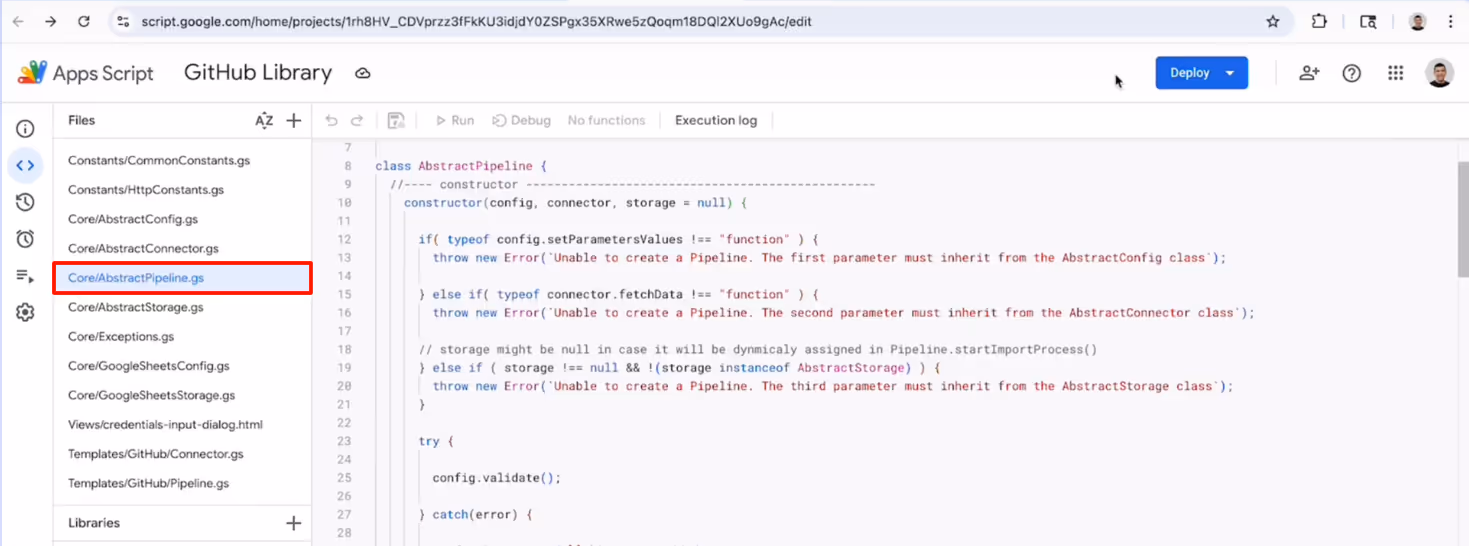Open the Google apps grid

point(1396,73)
